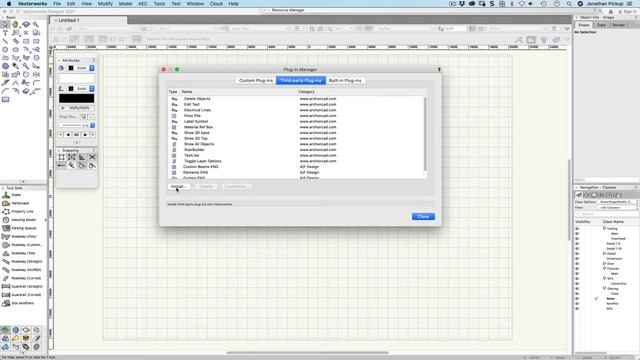Toggle visibility of the None class

point(577,299)
